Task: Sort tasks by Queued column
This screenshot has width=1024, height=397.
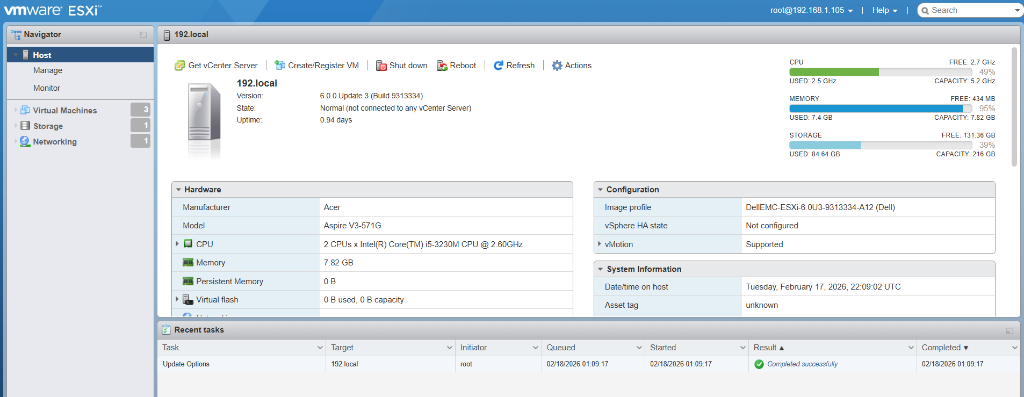Action: [561, 347]
